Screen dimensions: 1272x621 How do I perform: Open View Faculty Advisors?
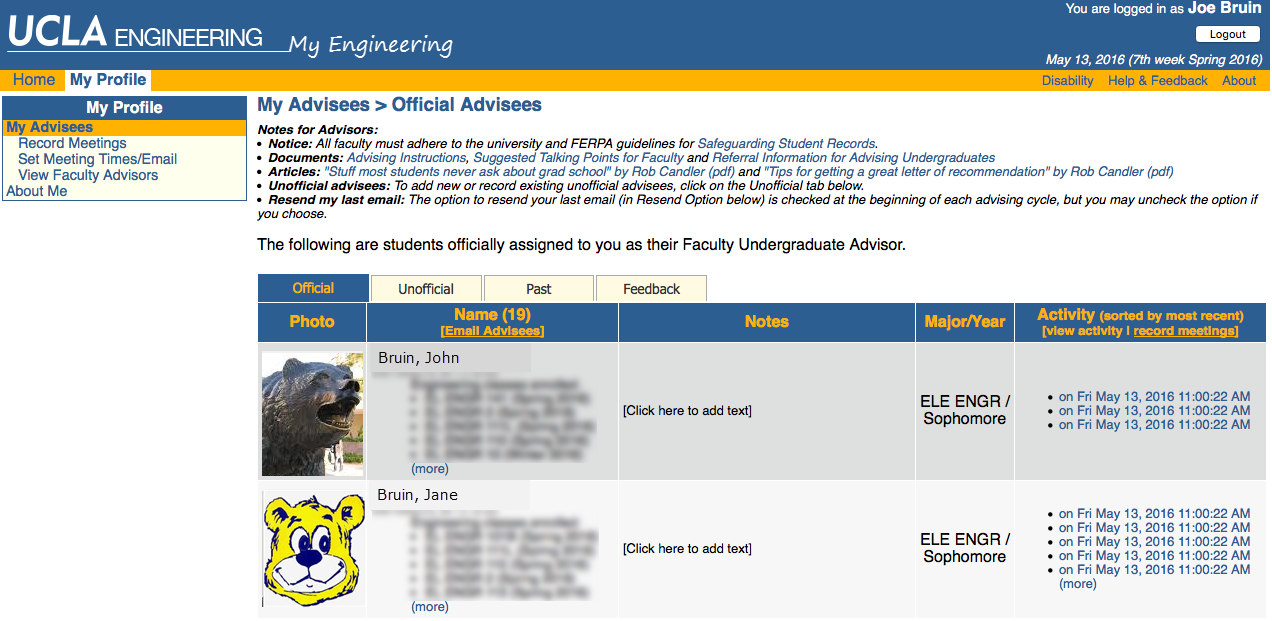point(88,175)
